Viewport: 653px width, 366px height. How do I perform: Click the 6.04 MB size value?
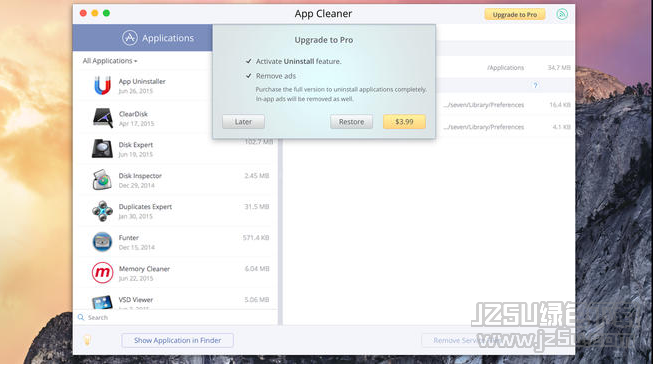tap(257, 269)
